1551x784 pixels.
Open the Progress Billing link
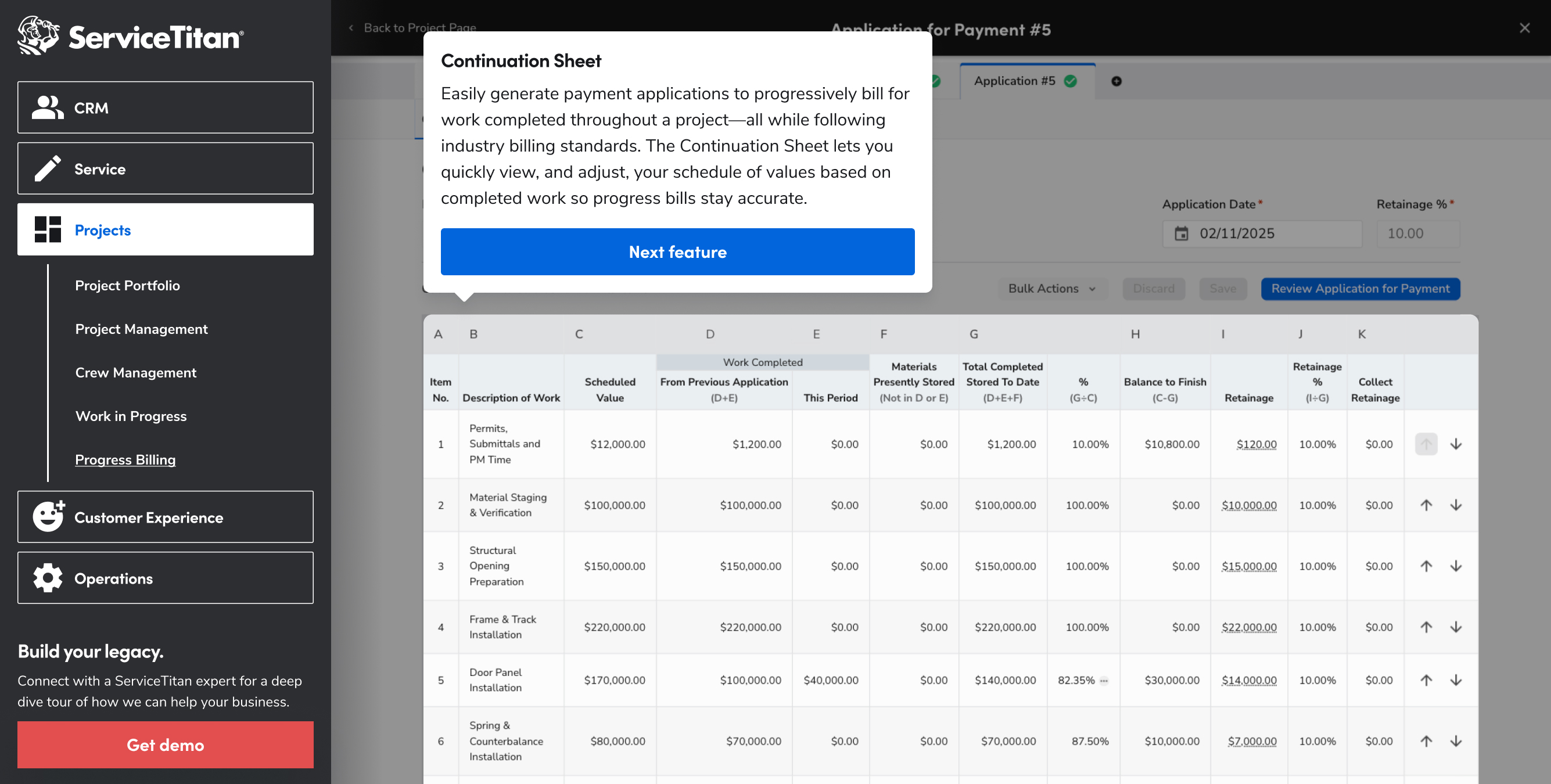tap(125, 459)
